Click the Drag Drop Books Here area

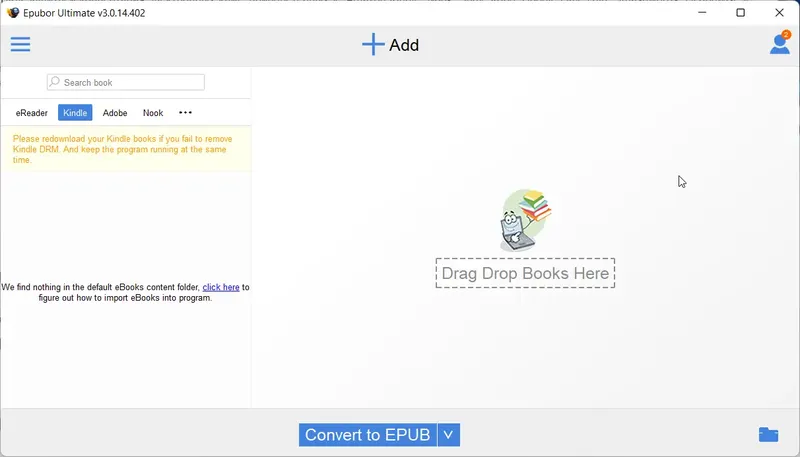pyautogui.click(x=525, y=273)
